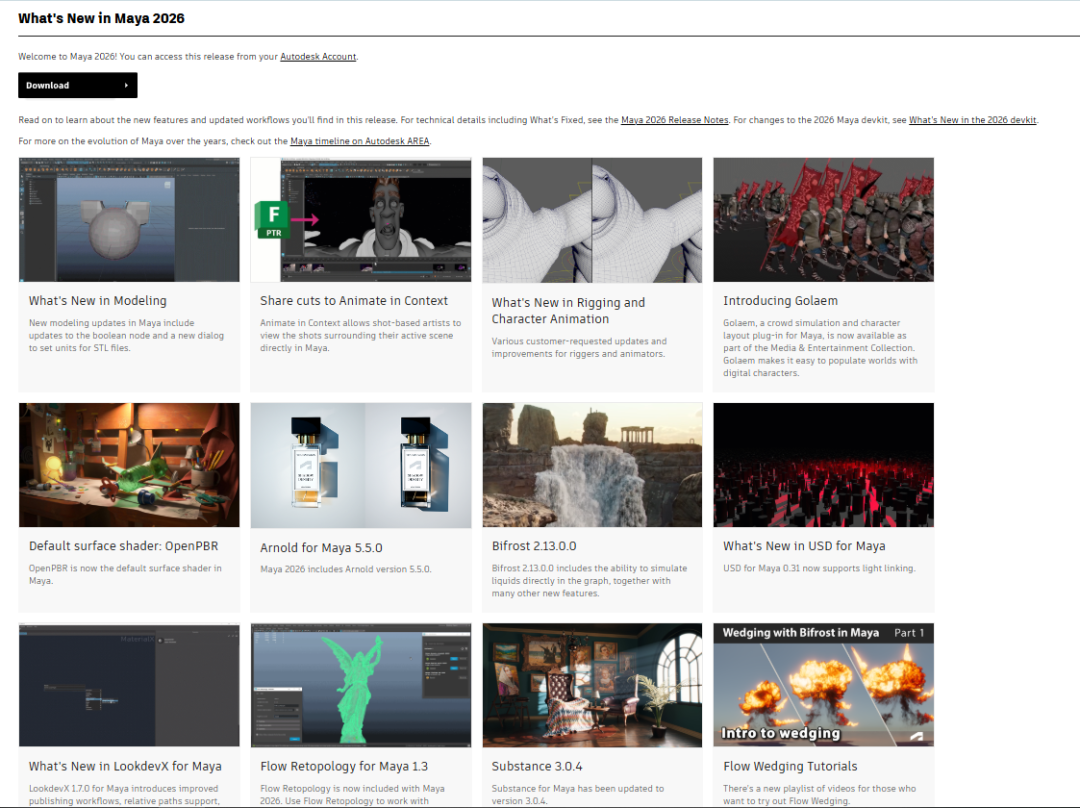The height and width of the screenshot is (808, 1080).
Task: Click the OpenPBR workshop scene thumbnail
Action: tap(129, 465)
